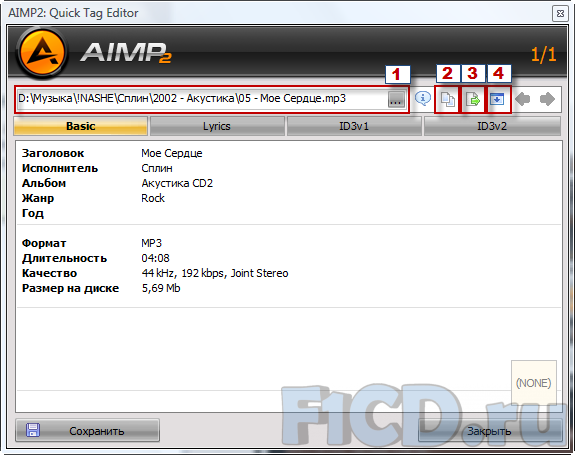
Task: Click the floppy disk save icon
Action: 33,430
